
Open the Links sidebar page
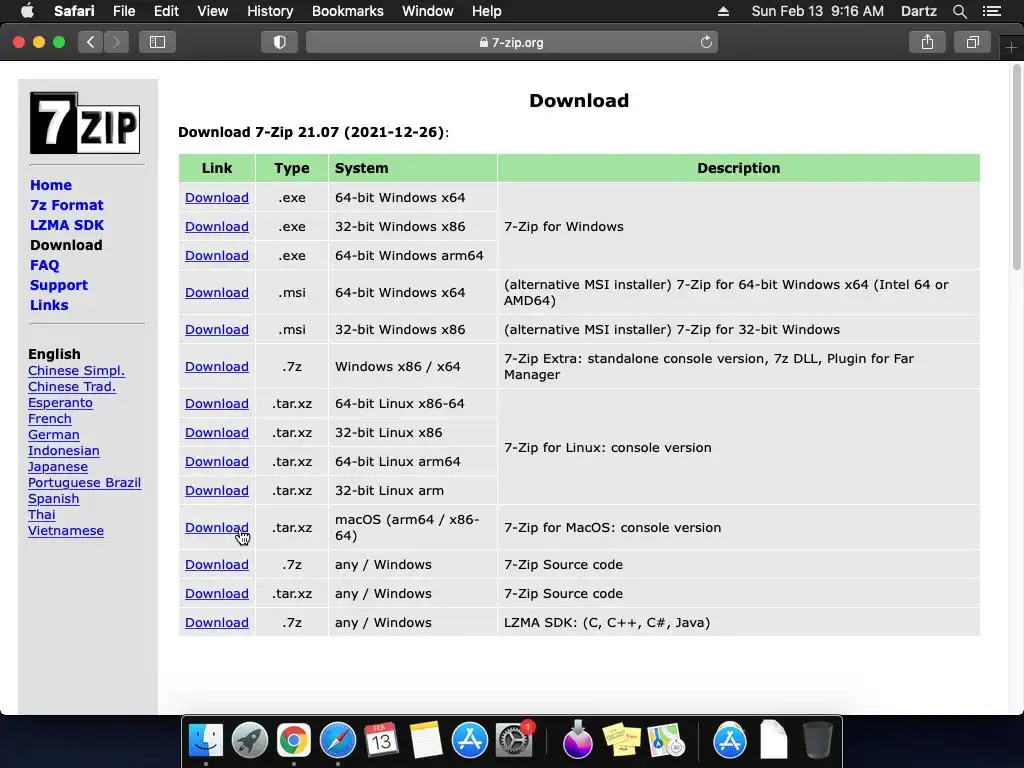tap(49, 305)
